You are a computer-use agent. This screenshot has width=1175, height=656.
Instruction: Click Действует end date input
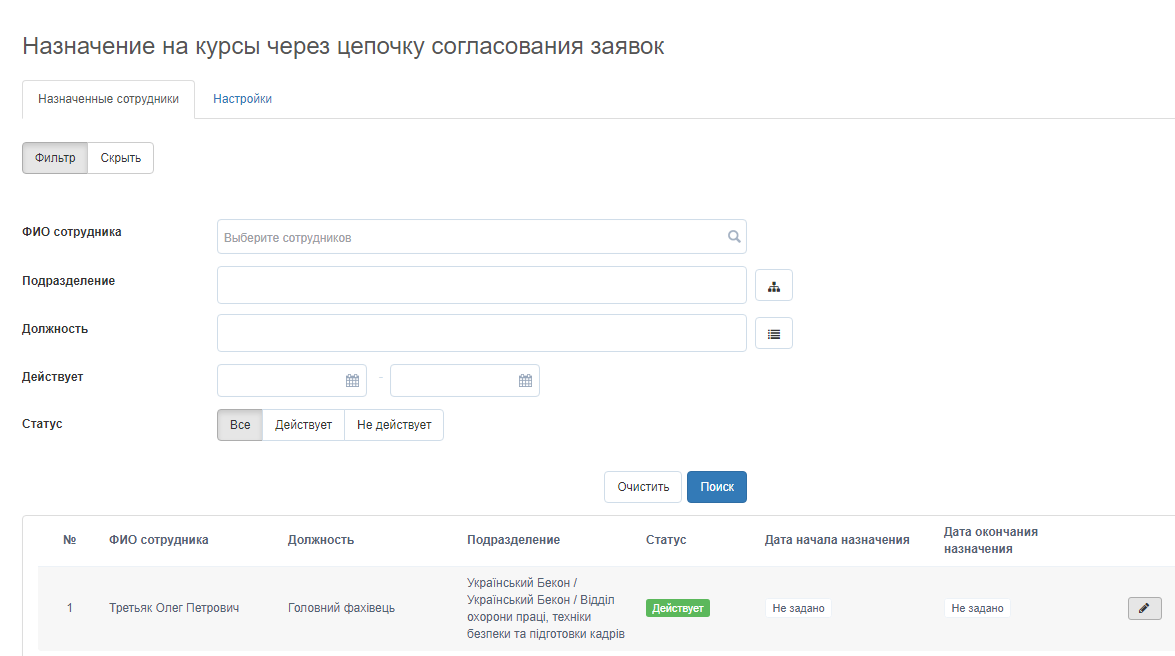pyautogui.click(x=465, y=381)
